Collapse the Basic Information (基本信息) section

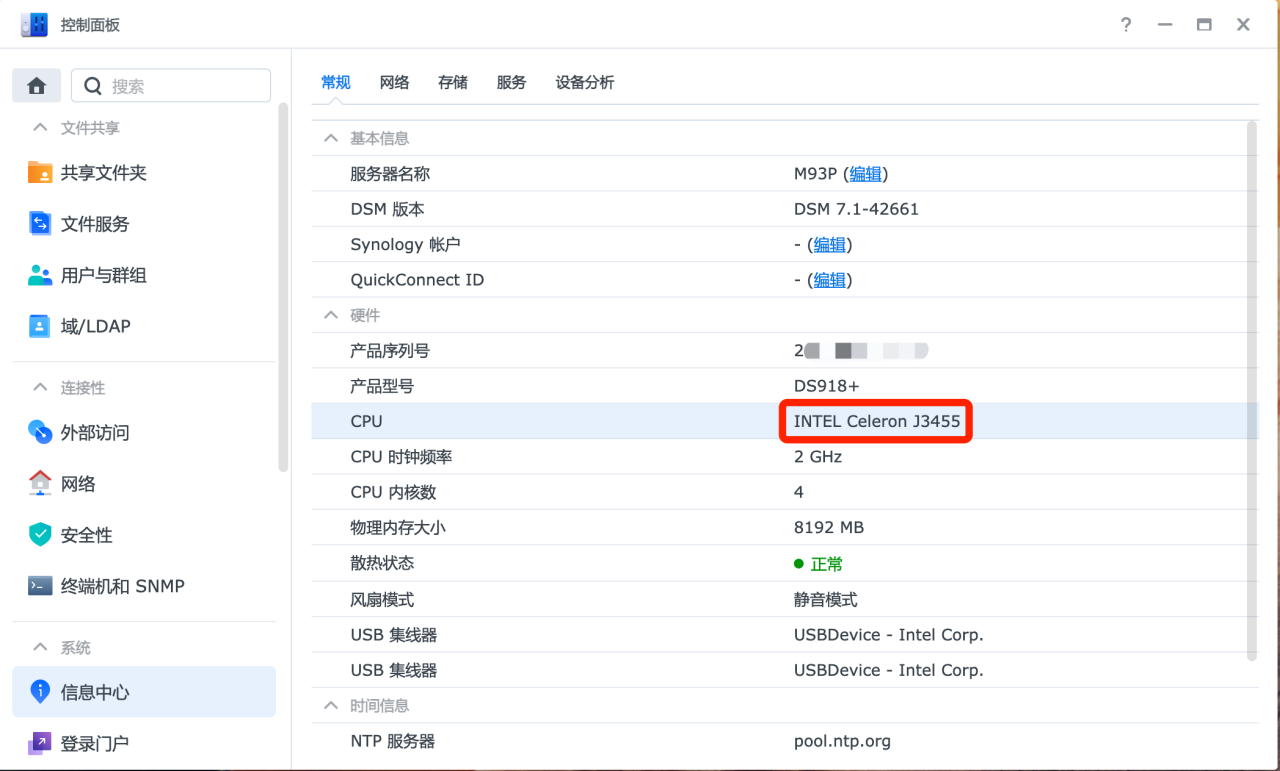click(330, 138)
